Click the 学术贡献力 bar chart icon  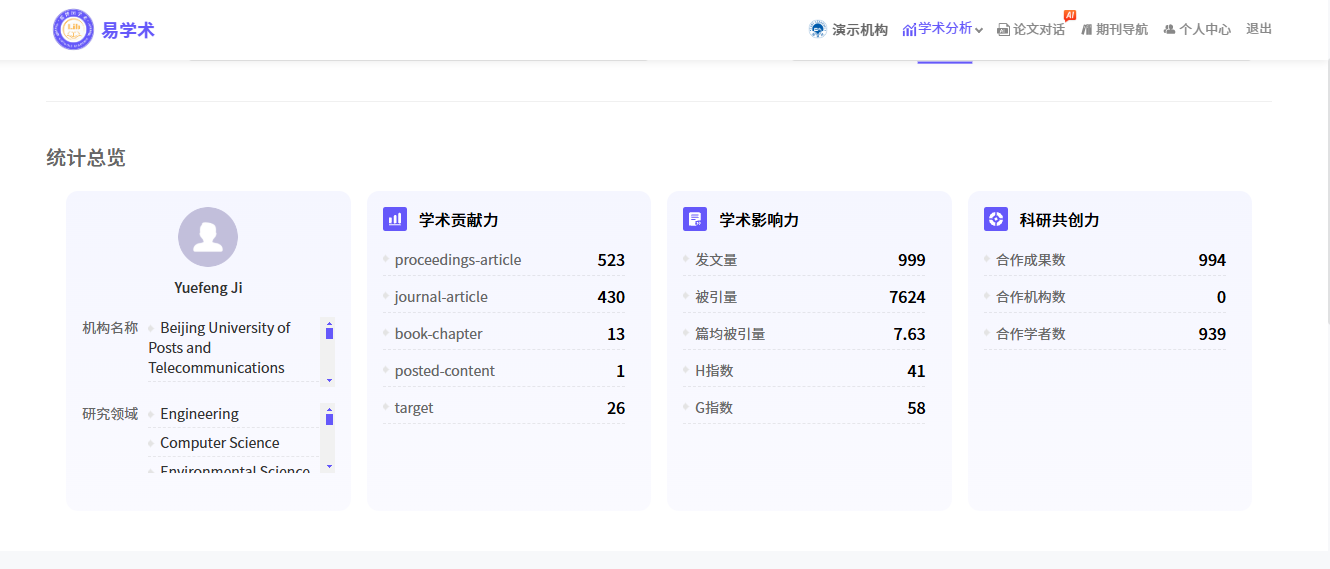tap(395, 219)
